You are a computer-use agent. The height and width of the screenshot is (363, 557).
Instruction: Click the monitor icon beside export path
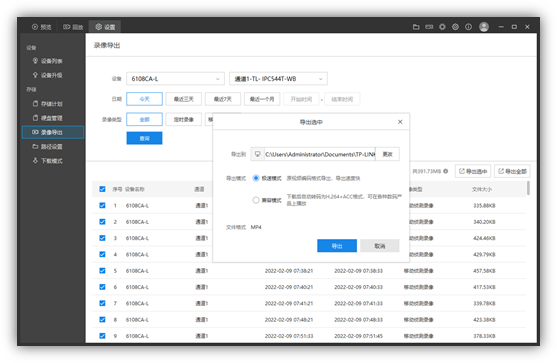pos(258,154)
